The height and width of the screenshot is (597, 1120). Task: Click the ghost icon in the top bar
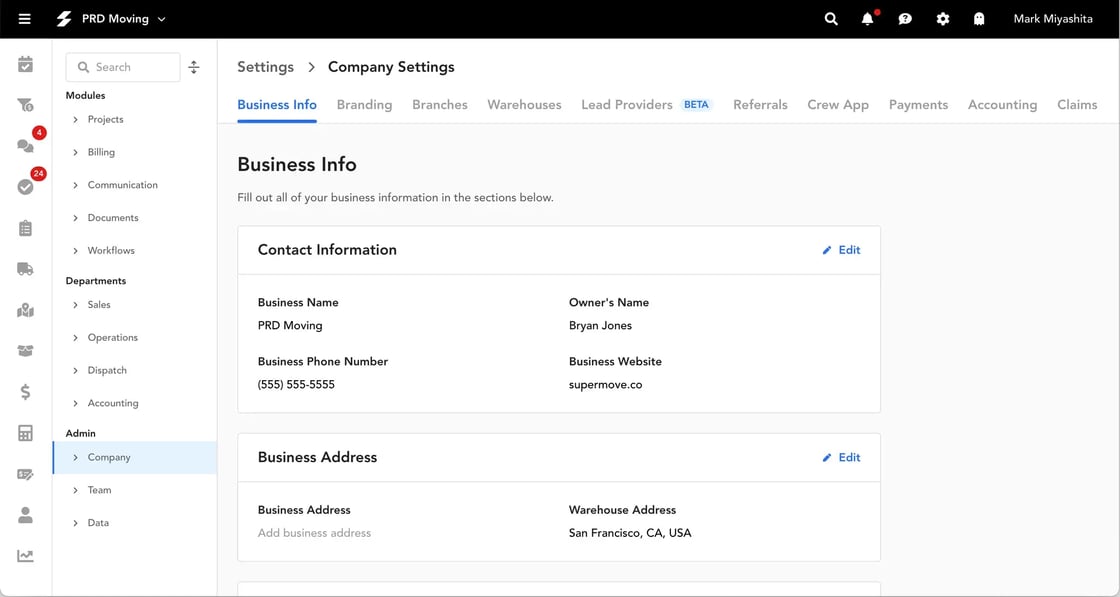click(x=979, y=18)
